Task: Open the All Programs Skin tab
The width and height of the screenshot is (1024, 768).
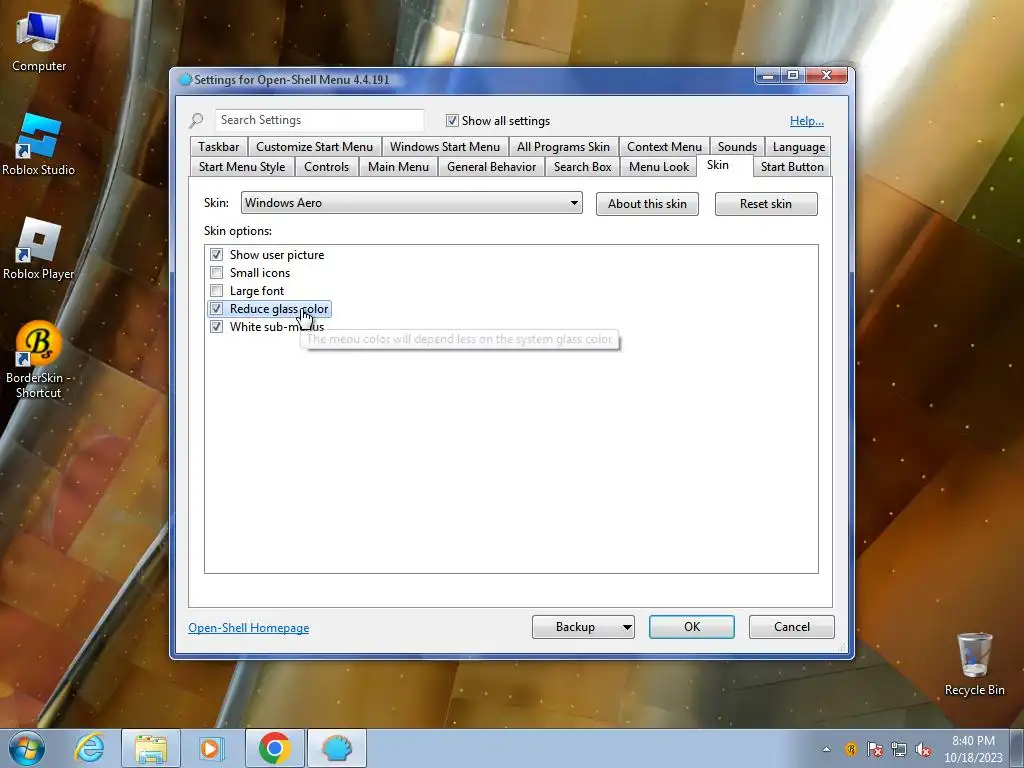Action: pos(563,147)
